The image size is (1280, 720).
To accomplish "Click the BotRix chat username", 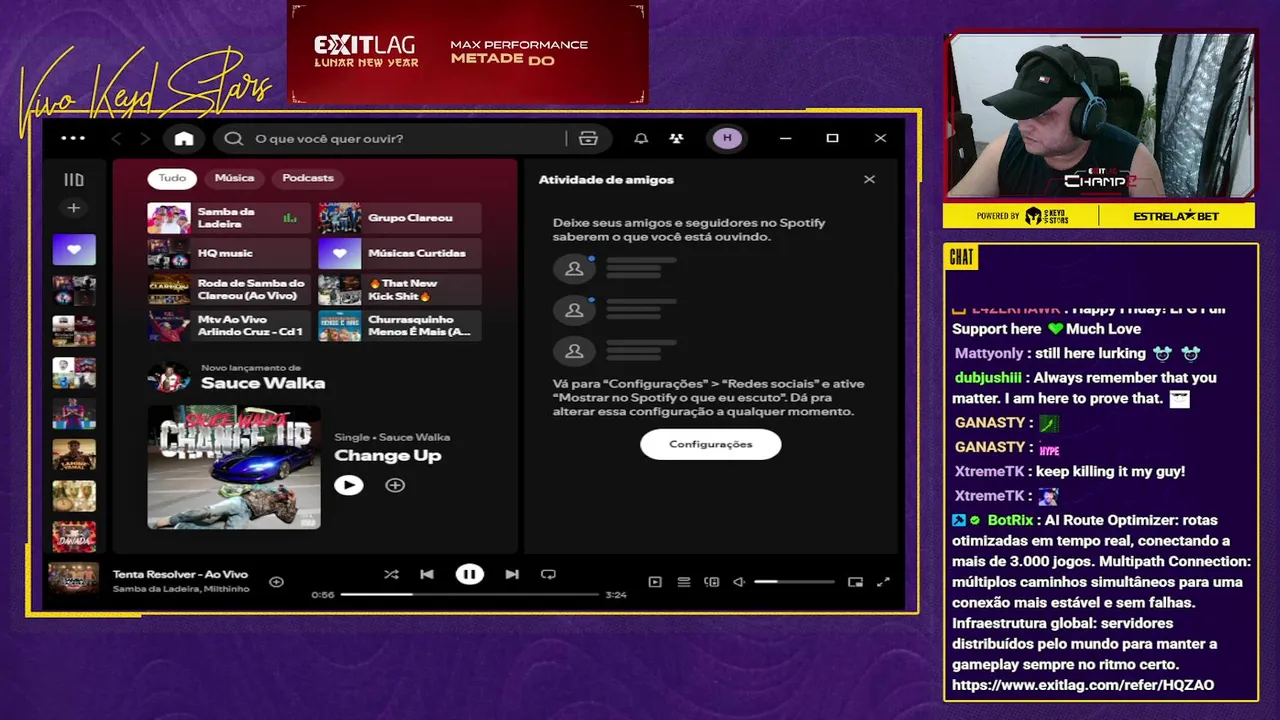I will [1010, 520].
